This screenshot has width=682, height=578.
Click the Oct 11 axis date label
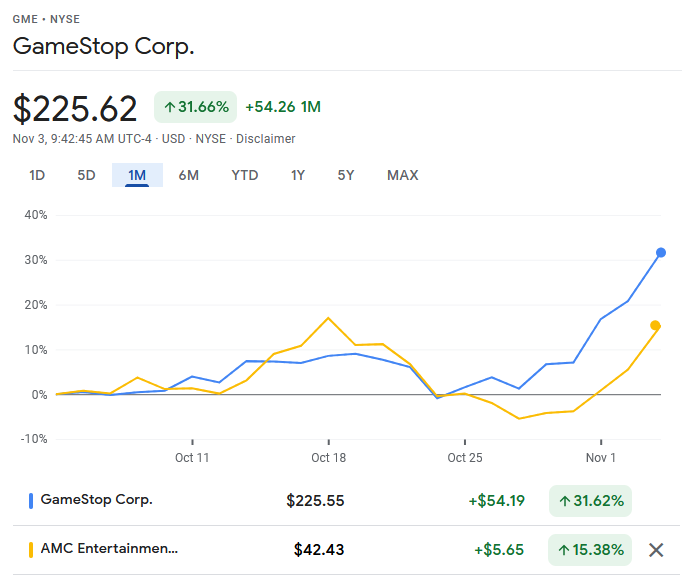point(192,458)
